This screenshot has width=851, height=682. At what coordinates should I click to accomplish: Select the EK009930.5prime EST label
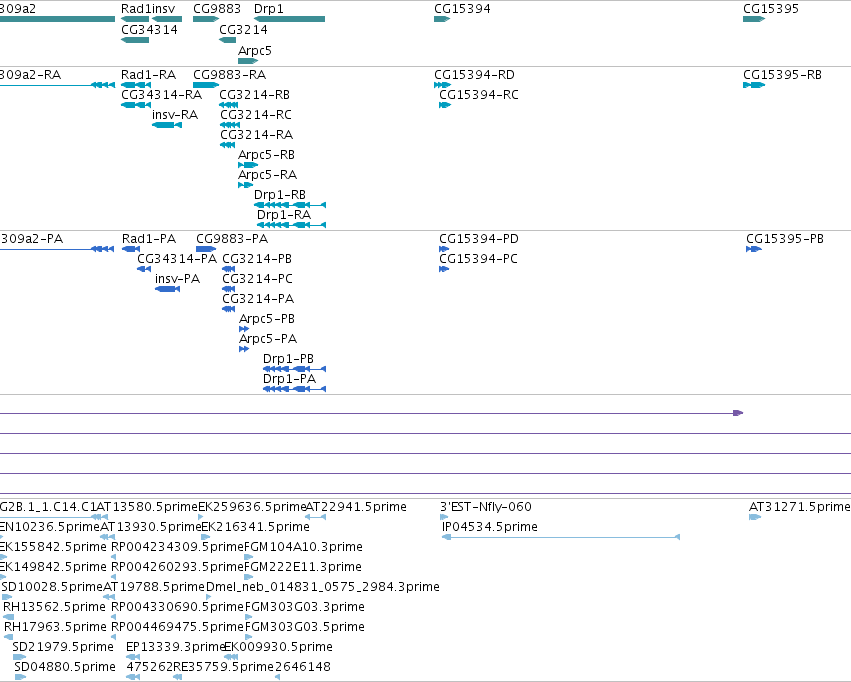278,647
